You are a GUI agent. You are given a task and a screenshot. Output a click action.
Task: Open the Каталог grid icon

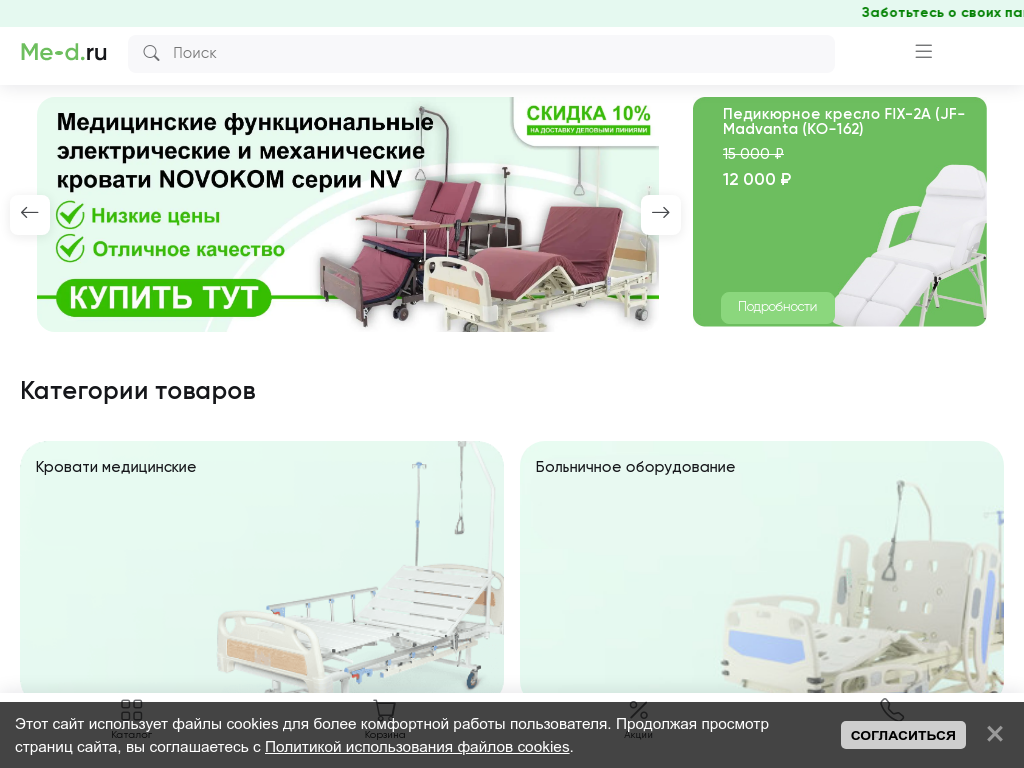131,709
